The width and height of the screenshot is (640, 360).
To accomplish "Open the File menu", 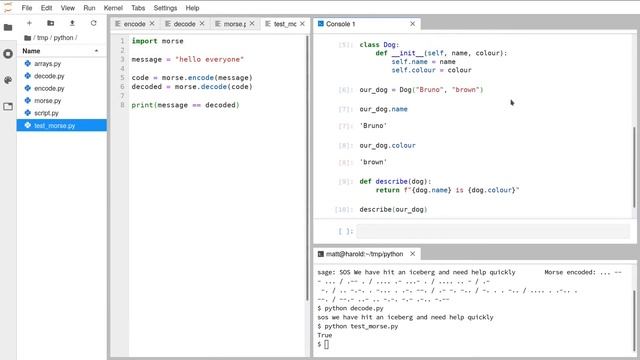I will pyautogui.click(x=27, y=8).
